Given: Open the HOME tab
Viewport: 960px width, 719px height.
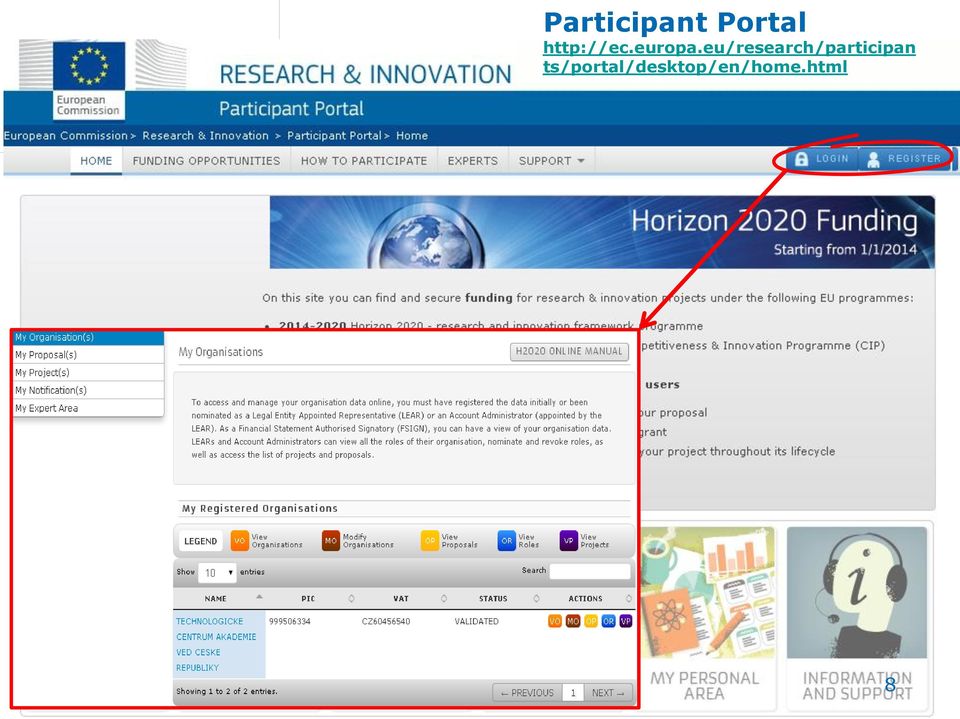Looking at the screenshot, I should point(96,161).
